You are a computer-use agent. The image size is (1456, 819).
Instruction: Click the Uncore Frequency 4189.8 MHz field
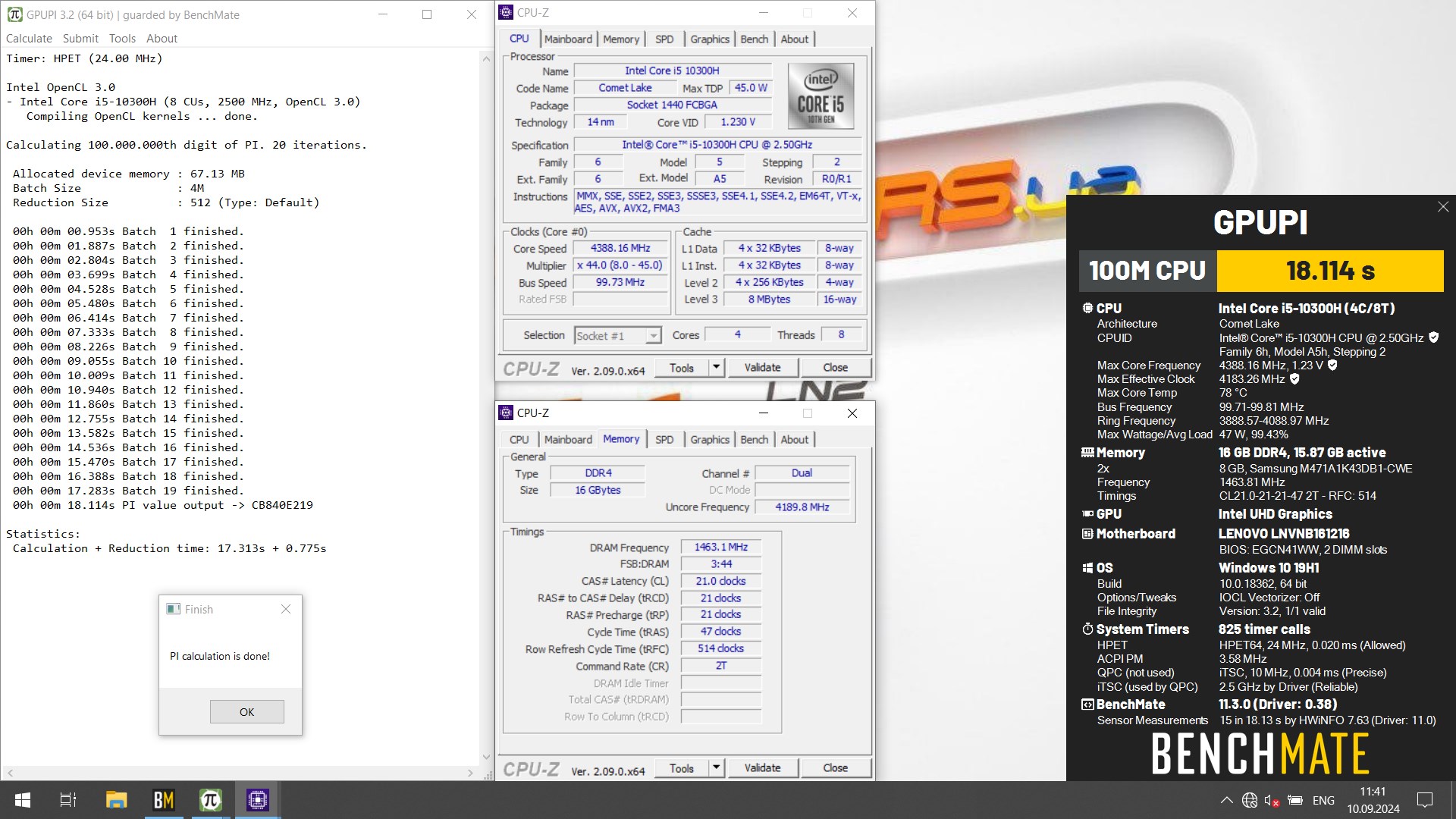click(802, 507)
